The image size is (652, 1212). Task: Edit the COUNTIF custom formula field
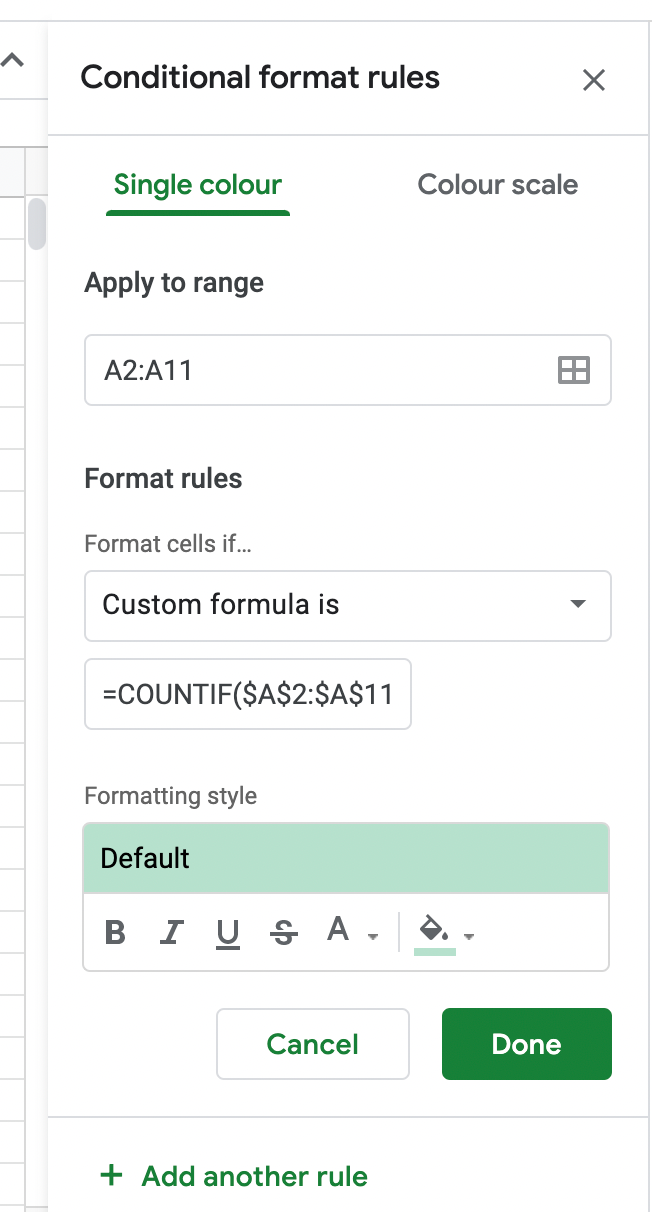coord(248,694)
